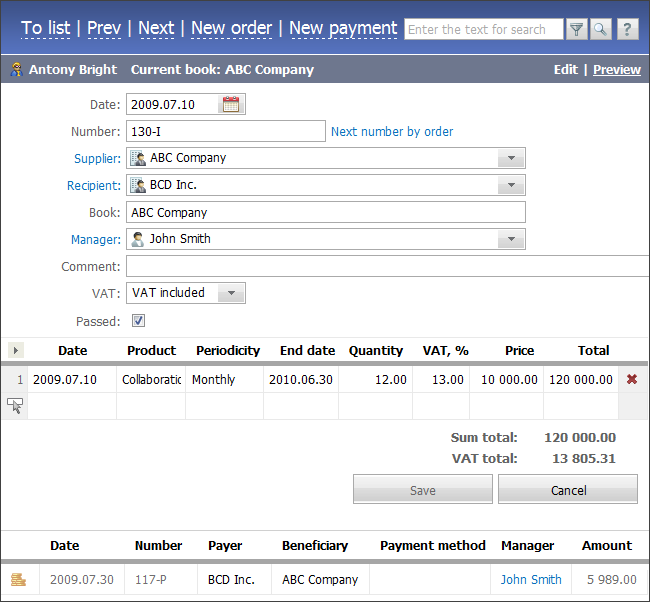
Task: Expand the Supplier dropdown arrow
Action: pos(511,158)
